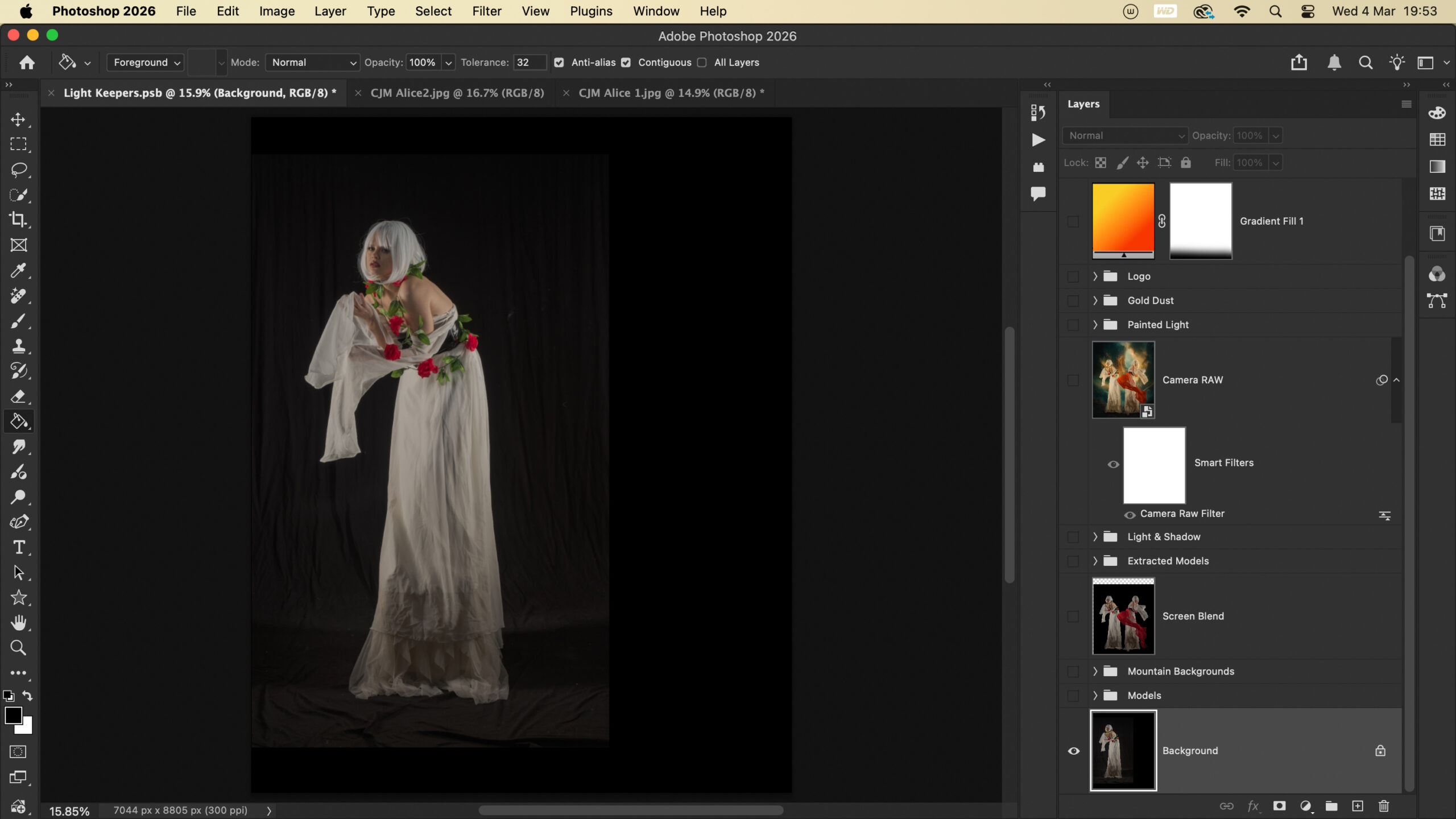Click the foreground color swatch
Viewport: 1456px width, 819px height.
pyautogui.click(x=13, y=715)
